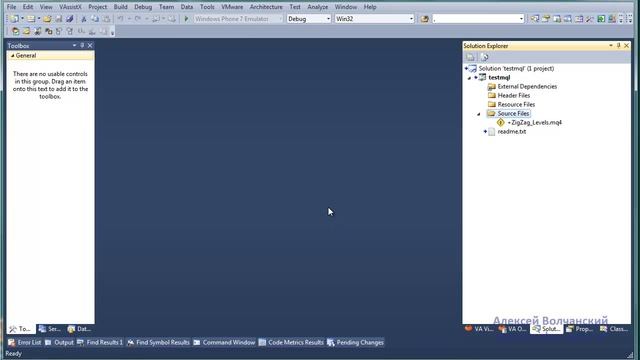Open the Solution Configurations Debug dropdown

click(328, 19)
